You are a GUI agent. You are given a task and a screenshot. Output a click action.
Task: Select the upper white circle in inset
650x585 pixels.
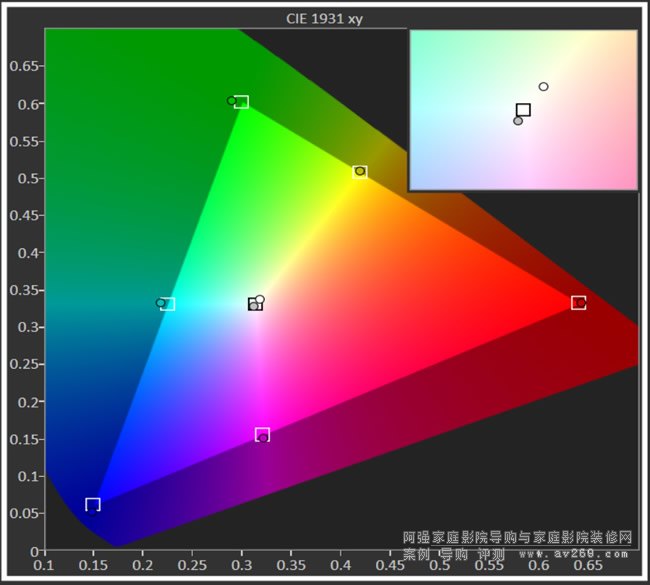(543, 87)
